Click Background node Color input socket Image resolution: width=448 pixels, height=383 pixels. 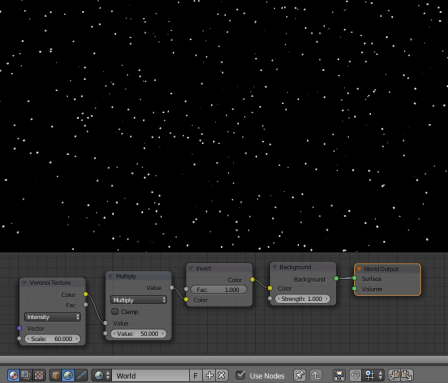270,288
